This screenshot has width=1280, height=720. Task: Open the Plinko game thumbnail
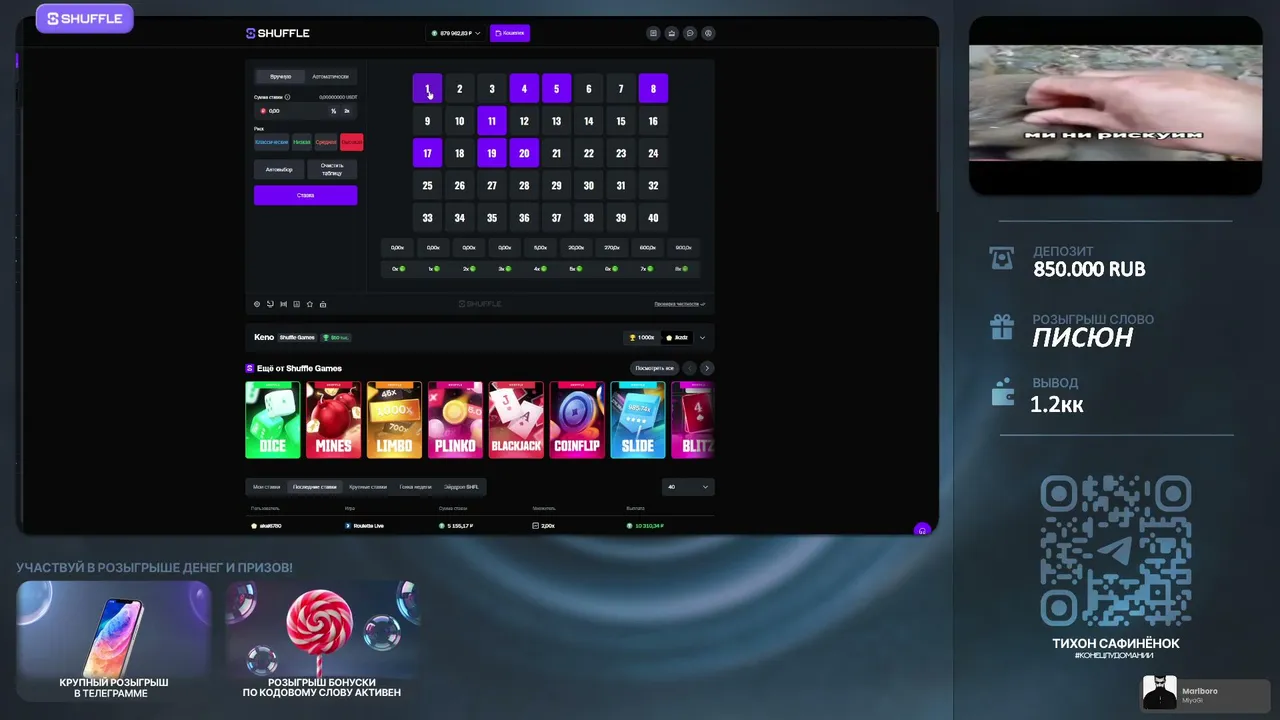click(x=455, y=420)
